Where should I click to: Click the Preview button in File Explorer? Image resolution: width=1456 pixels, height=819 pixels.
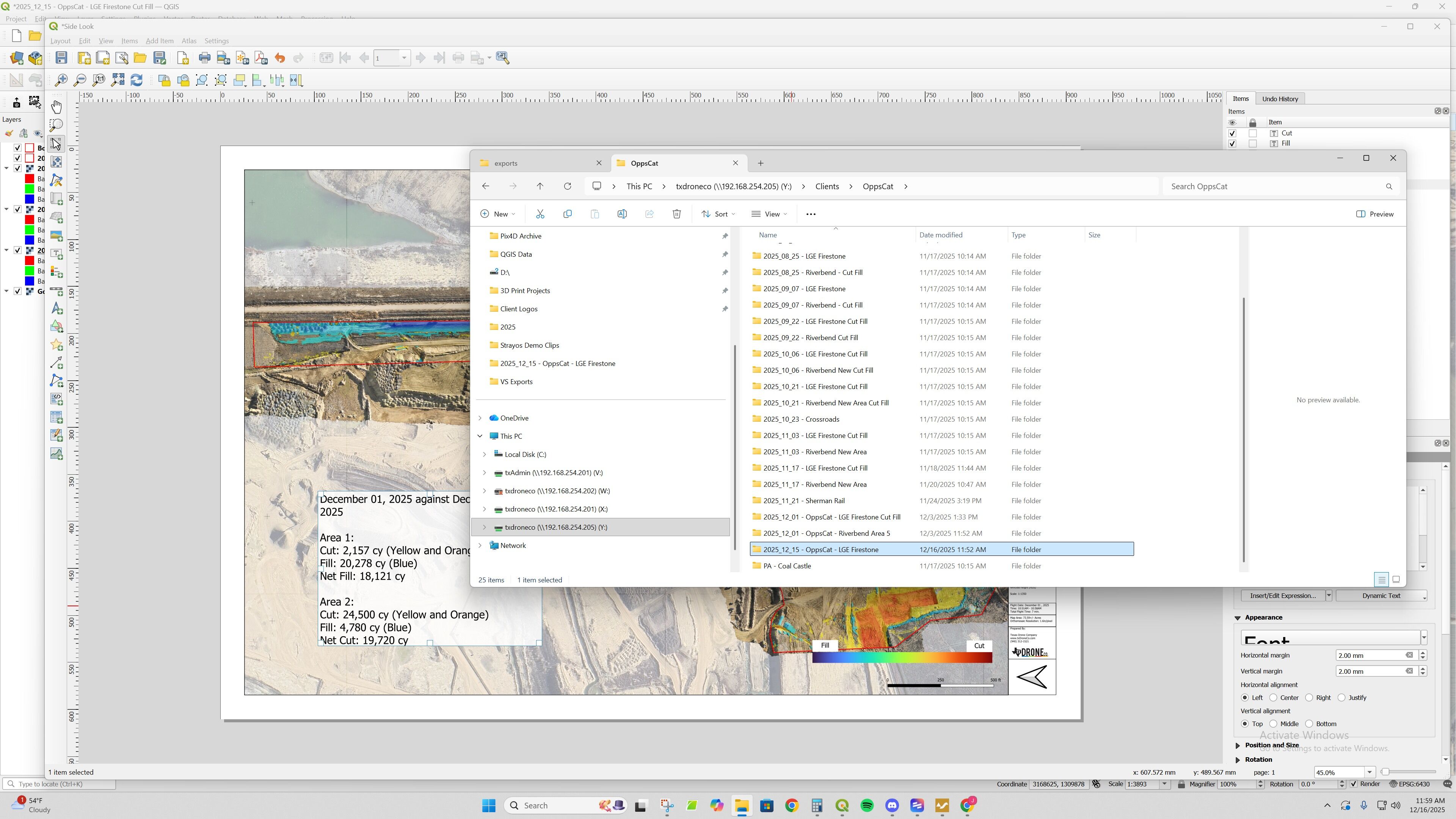[x=1374, y=213]
